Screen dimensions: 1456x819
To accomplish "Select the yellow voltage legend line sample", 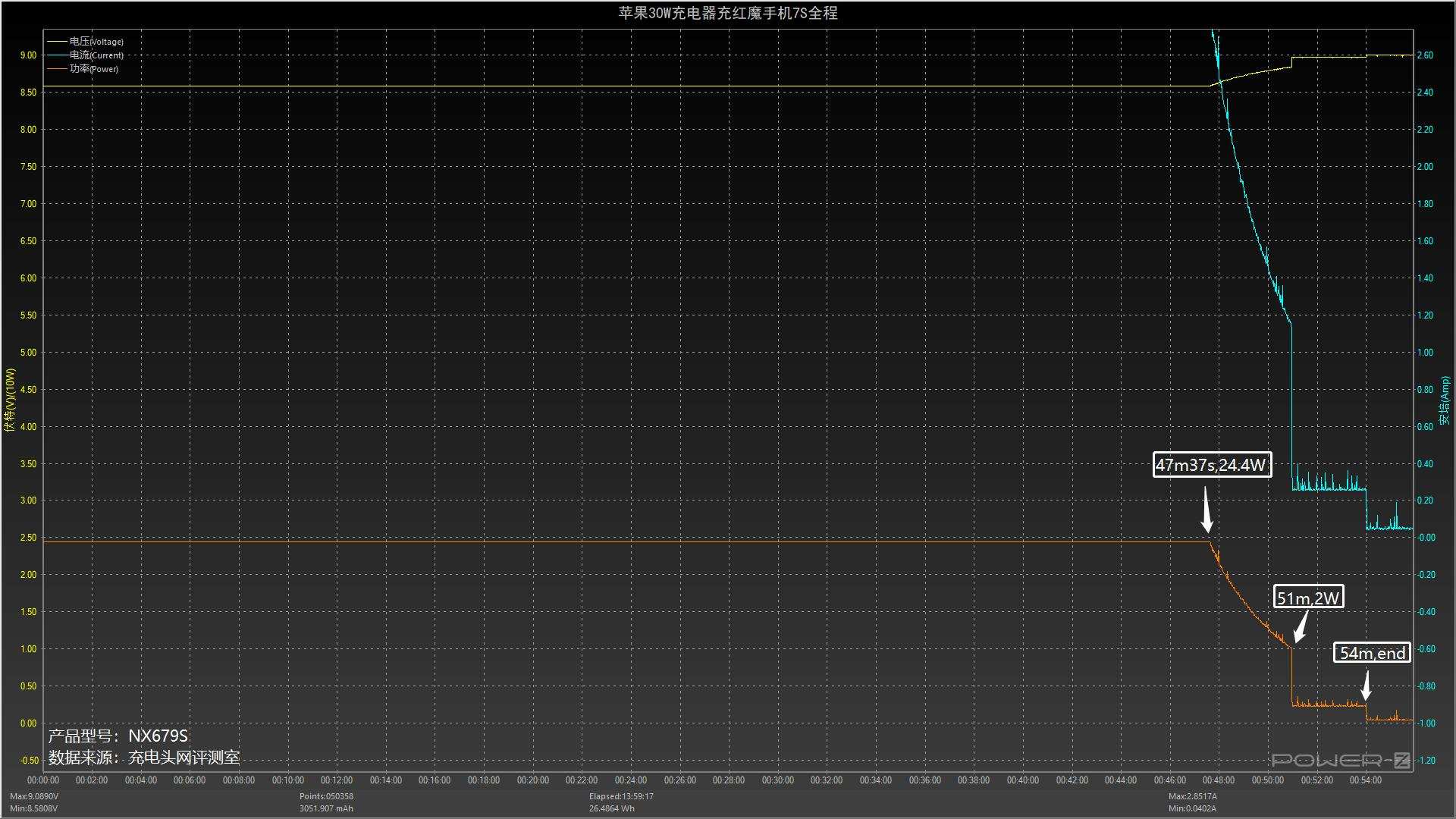I will point(57,42).
